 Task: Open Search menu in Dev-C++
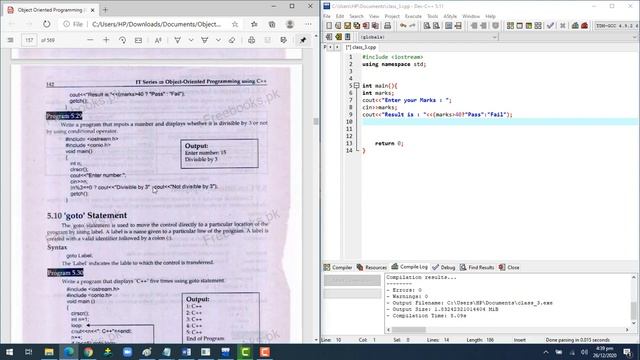[x=356, y=16]
